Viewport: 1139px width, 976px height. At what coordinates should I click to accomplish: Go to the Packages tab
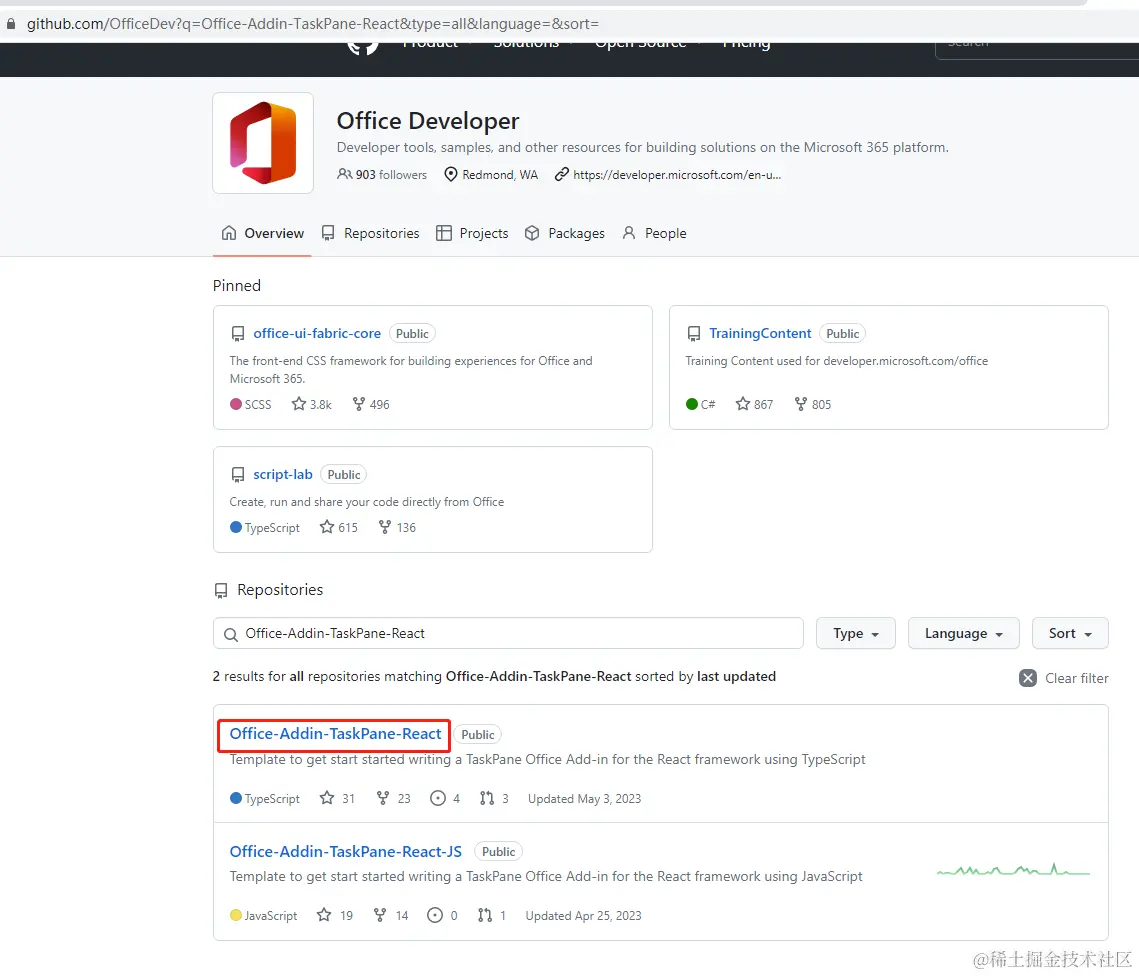(x=564, y=233)
